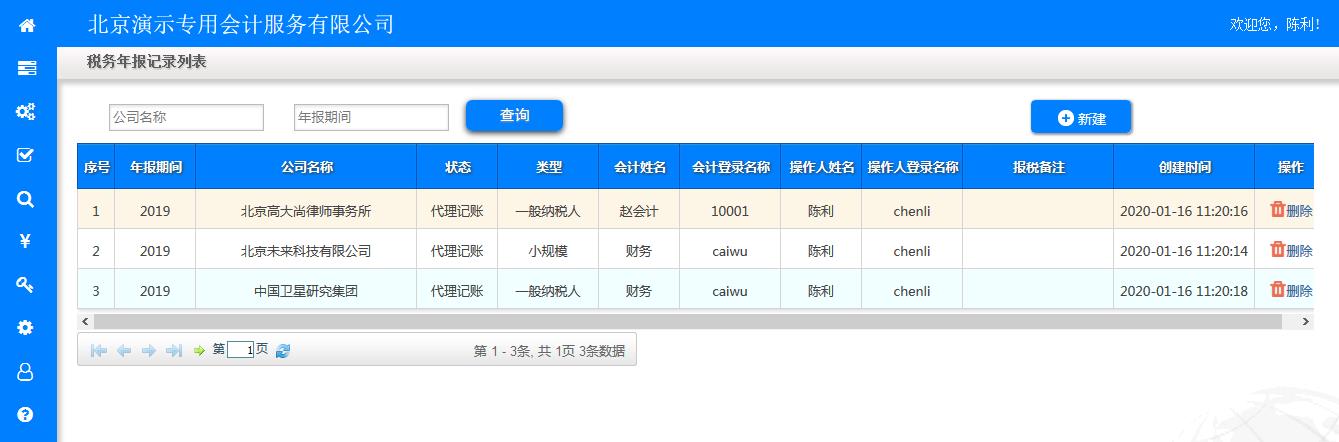
Task: Select the 北京未来科技有限公司 cell
Action: (x=306, y=251)
